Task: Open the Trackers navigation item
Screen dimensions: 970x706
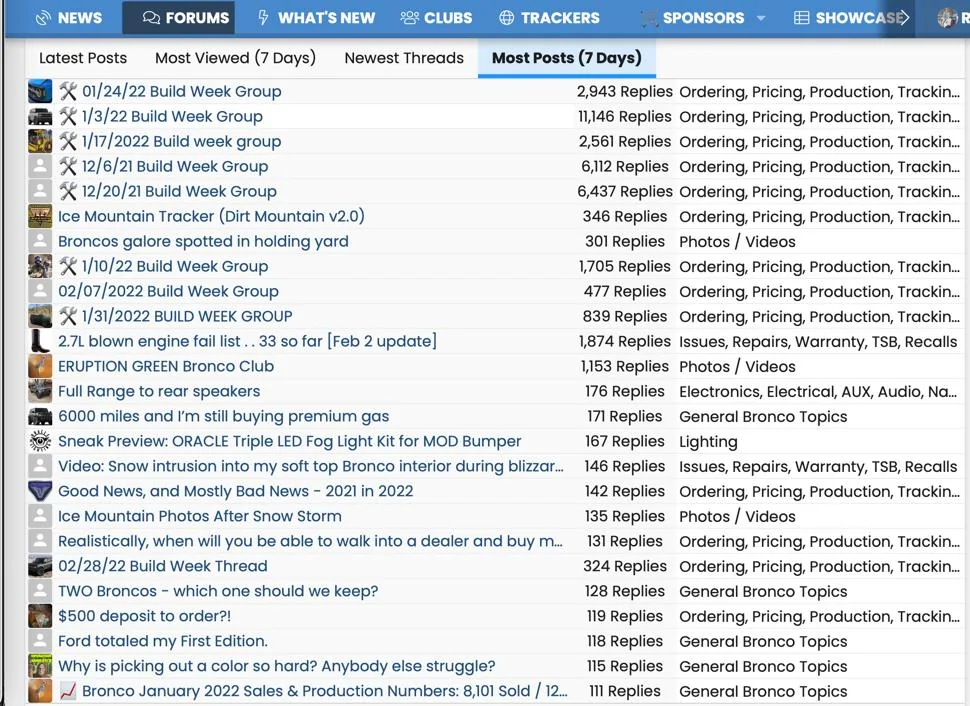Action: click(x=549, y=18)
